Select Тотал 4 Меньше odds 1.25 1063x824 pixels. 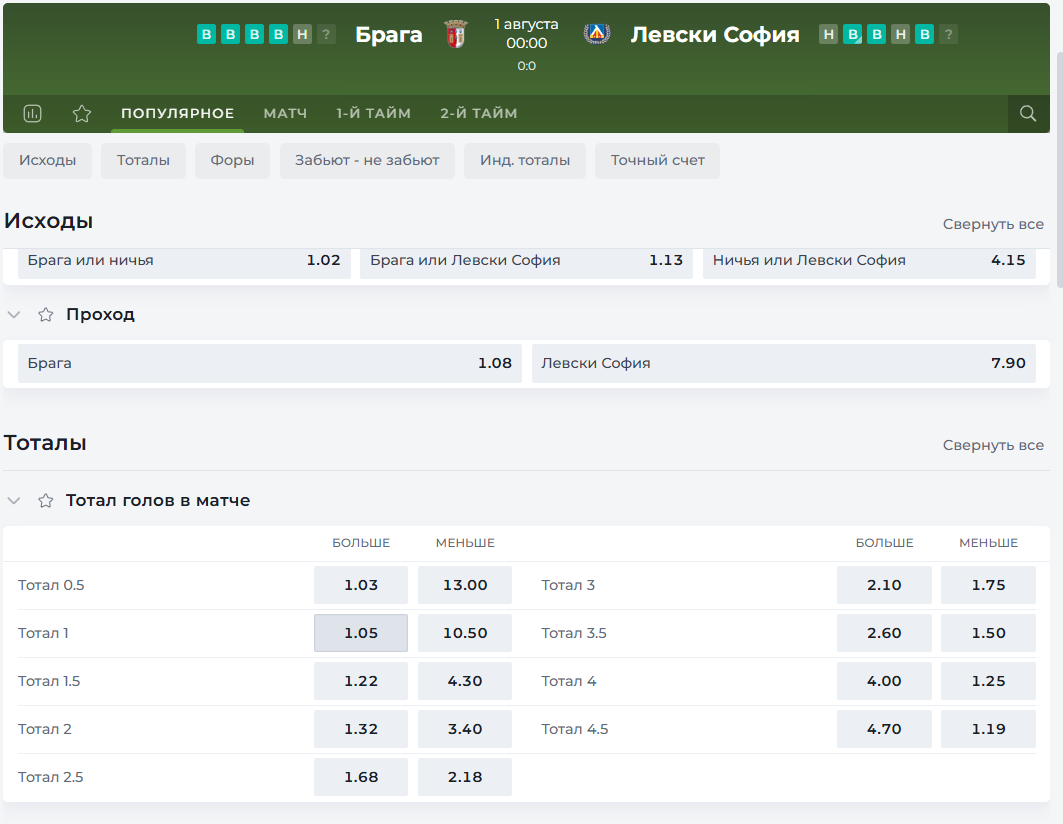pos(988,681)
